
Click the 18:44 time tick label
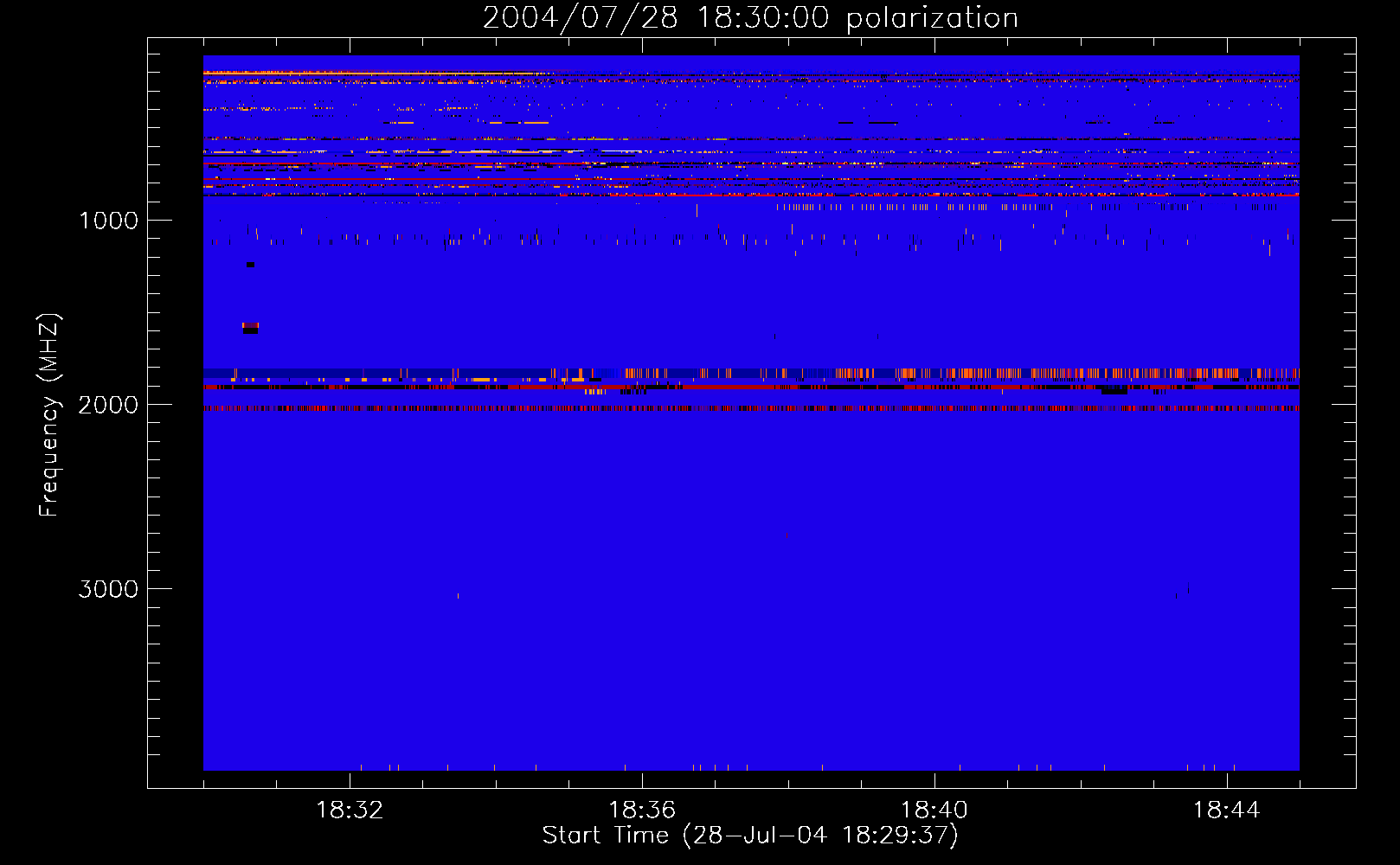click(1227, 811)
